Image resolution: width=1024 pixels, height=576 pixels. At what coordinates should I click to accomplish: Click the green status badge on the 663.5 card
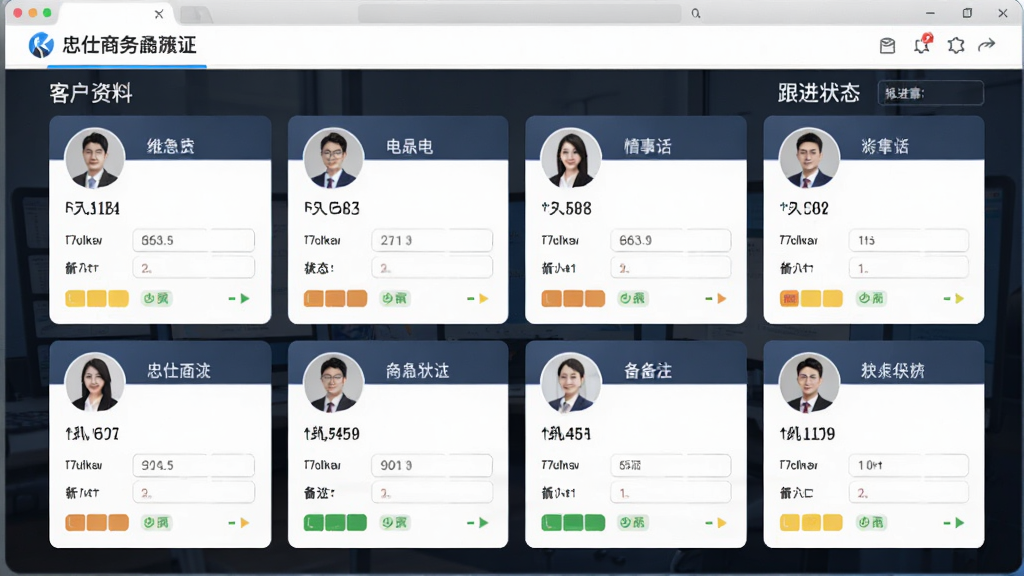tap(157, 298)
